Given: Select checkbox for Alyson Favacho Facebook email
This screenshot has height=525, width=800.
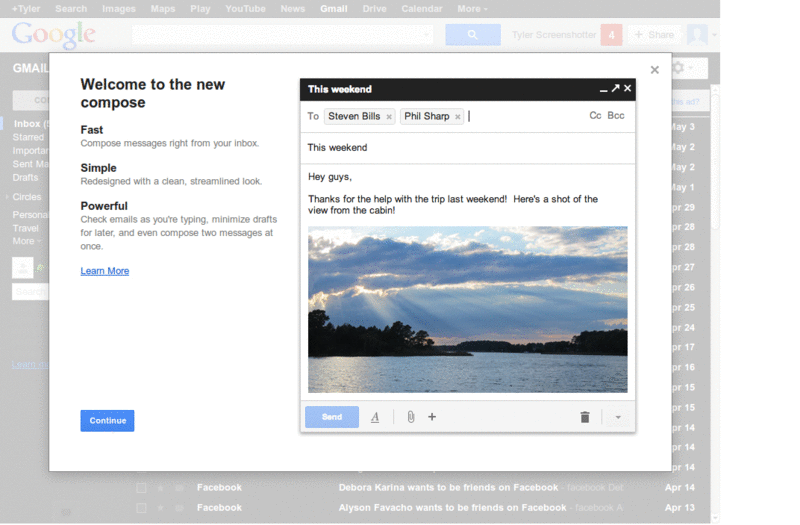Looking at the screenshot, I should click(x=141, y=508).
